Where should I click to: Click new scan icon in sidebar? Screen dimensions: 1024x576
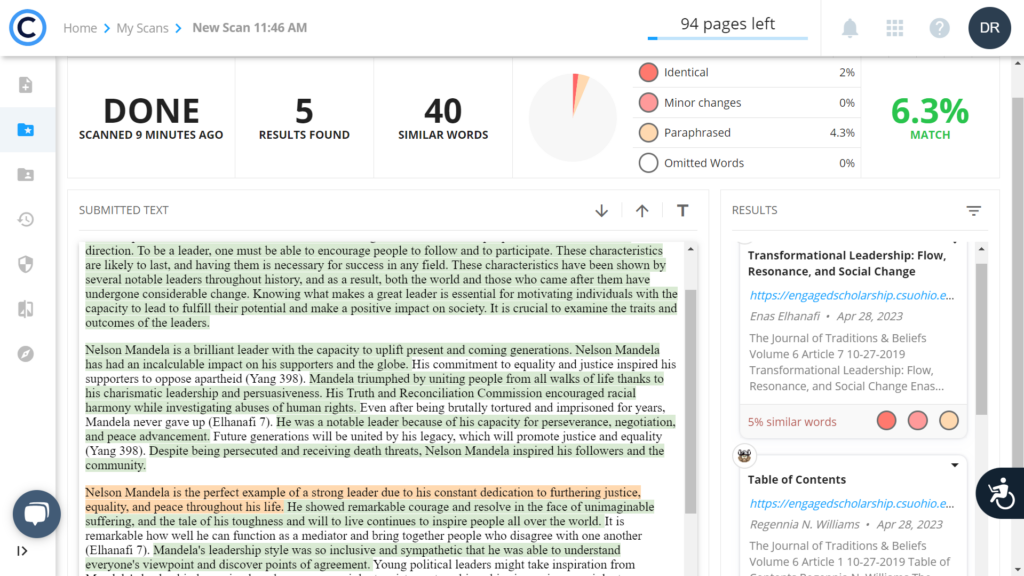(26, 85)
